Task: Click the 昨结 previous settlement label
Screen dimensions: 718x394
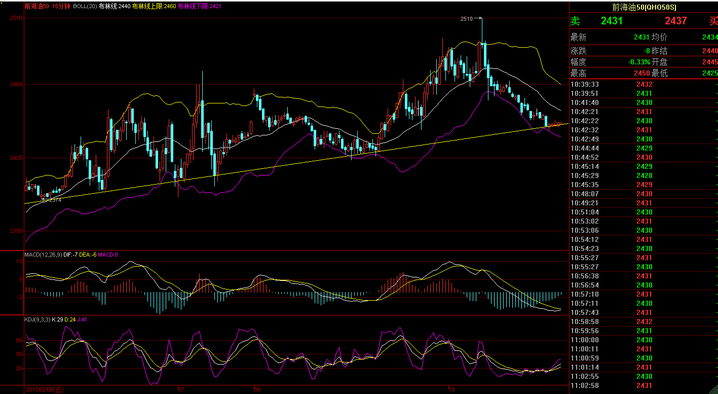Action: click(x=660, y=51)
